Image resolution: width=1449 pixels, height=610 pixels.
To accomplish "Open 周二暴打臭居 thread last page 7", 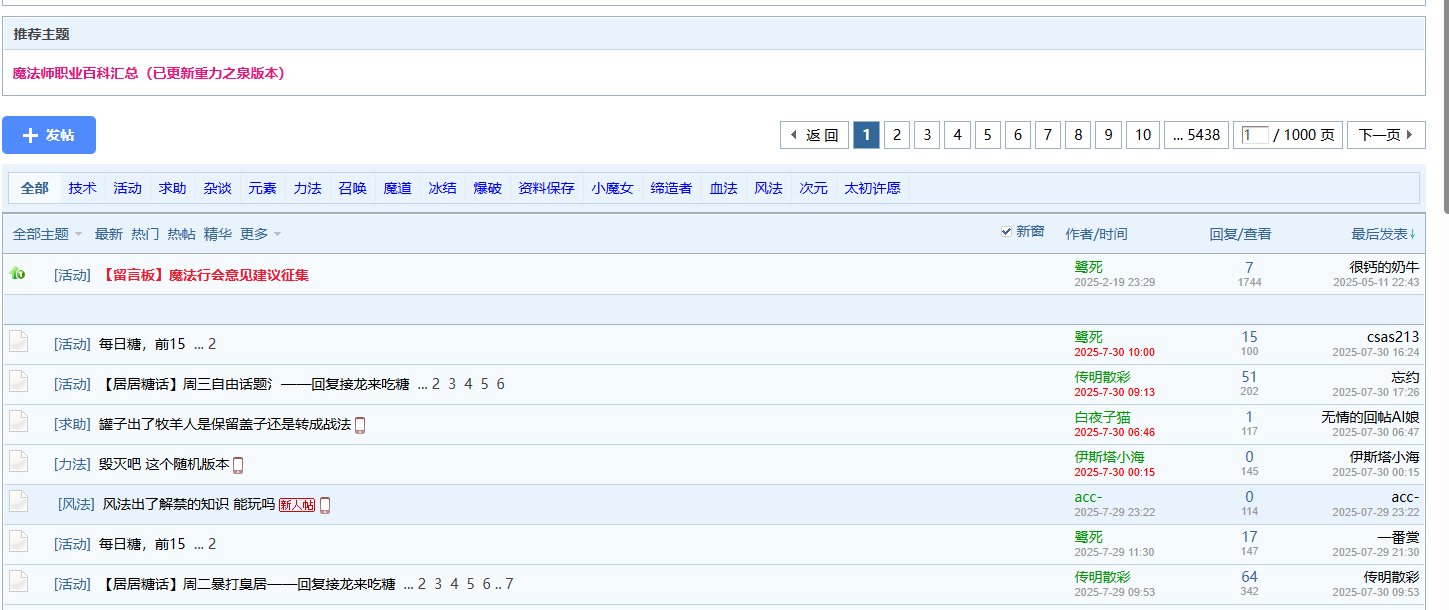I will (x=510, y=584).
